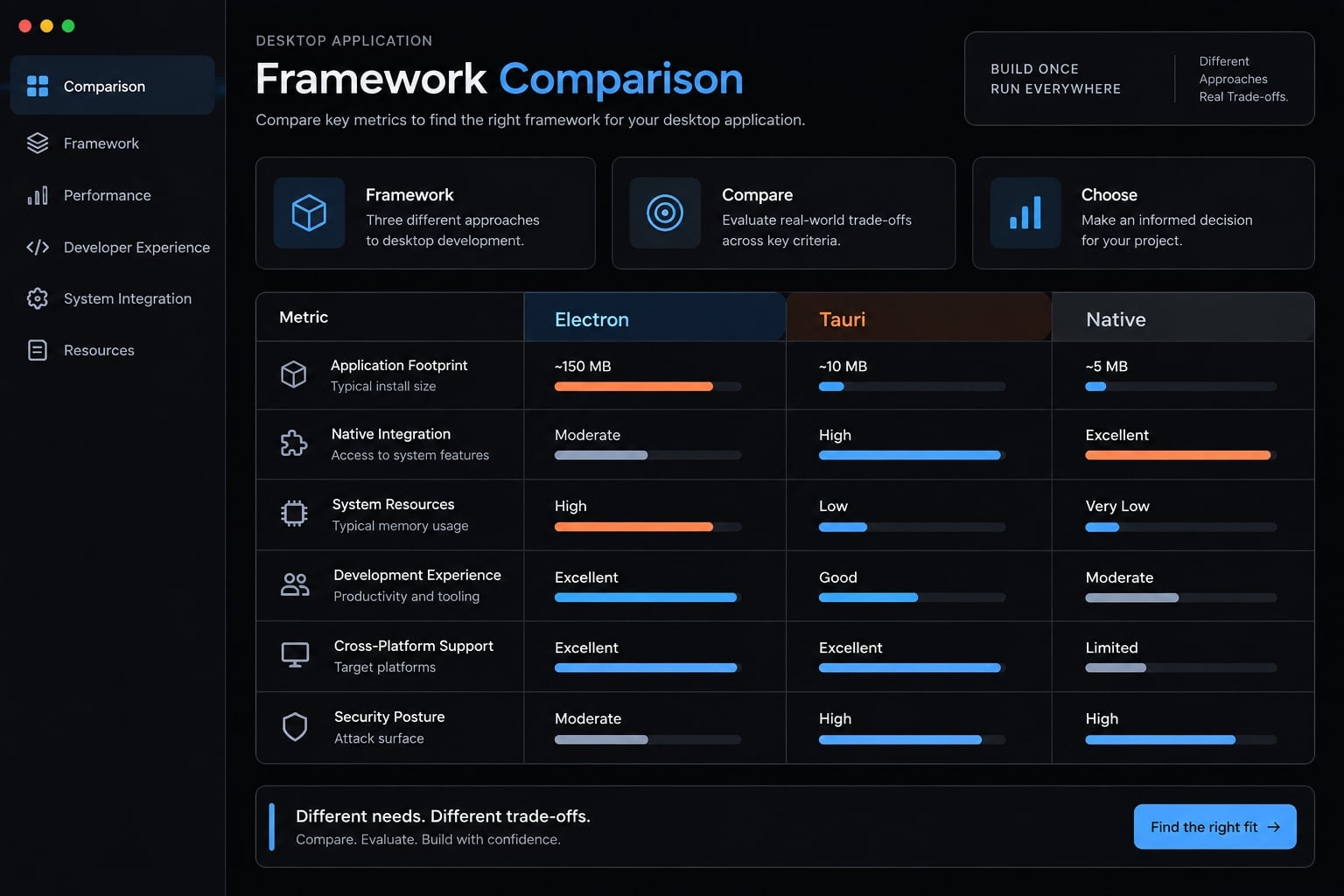Click the Good value under Tauri
This screenshot has width=1344, height=896.
tap(838, 577)
